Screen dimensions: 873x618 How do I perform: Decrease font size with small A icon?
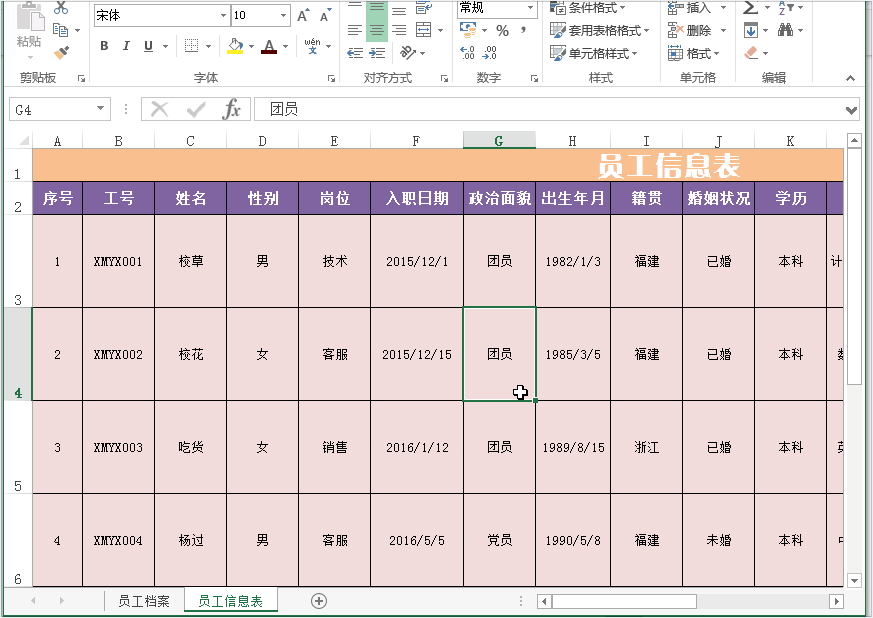point(325,16)
